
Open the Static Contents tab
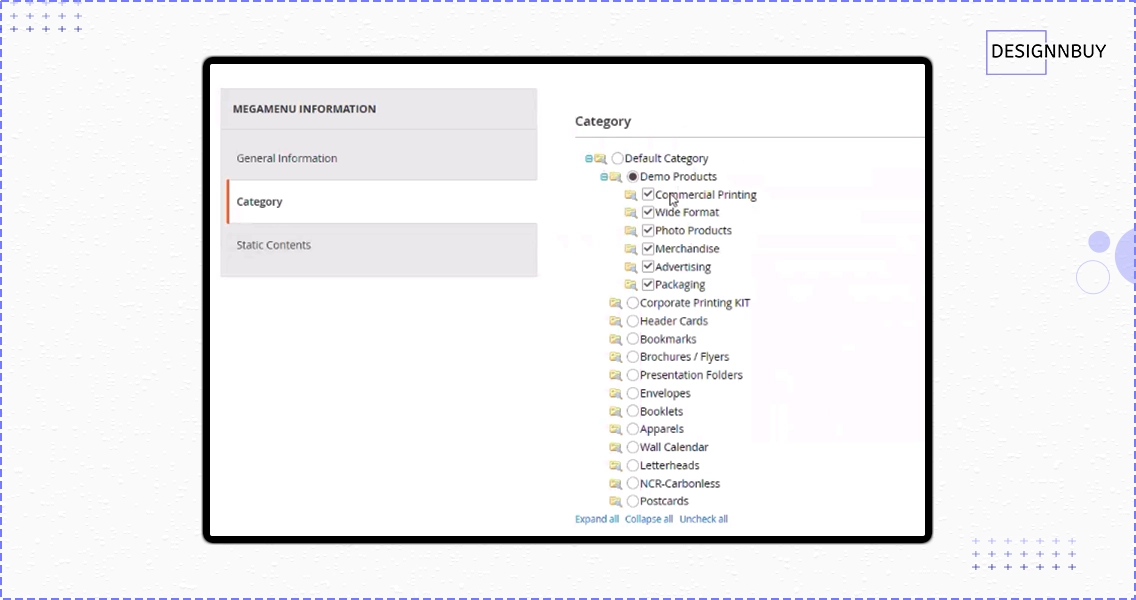click(379, 245)
